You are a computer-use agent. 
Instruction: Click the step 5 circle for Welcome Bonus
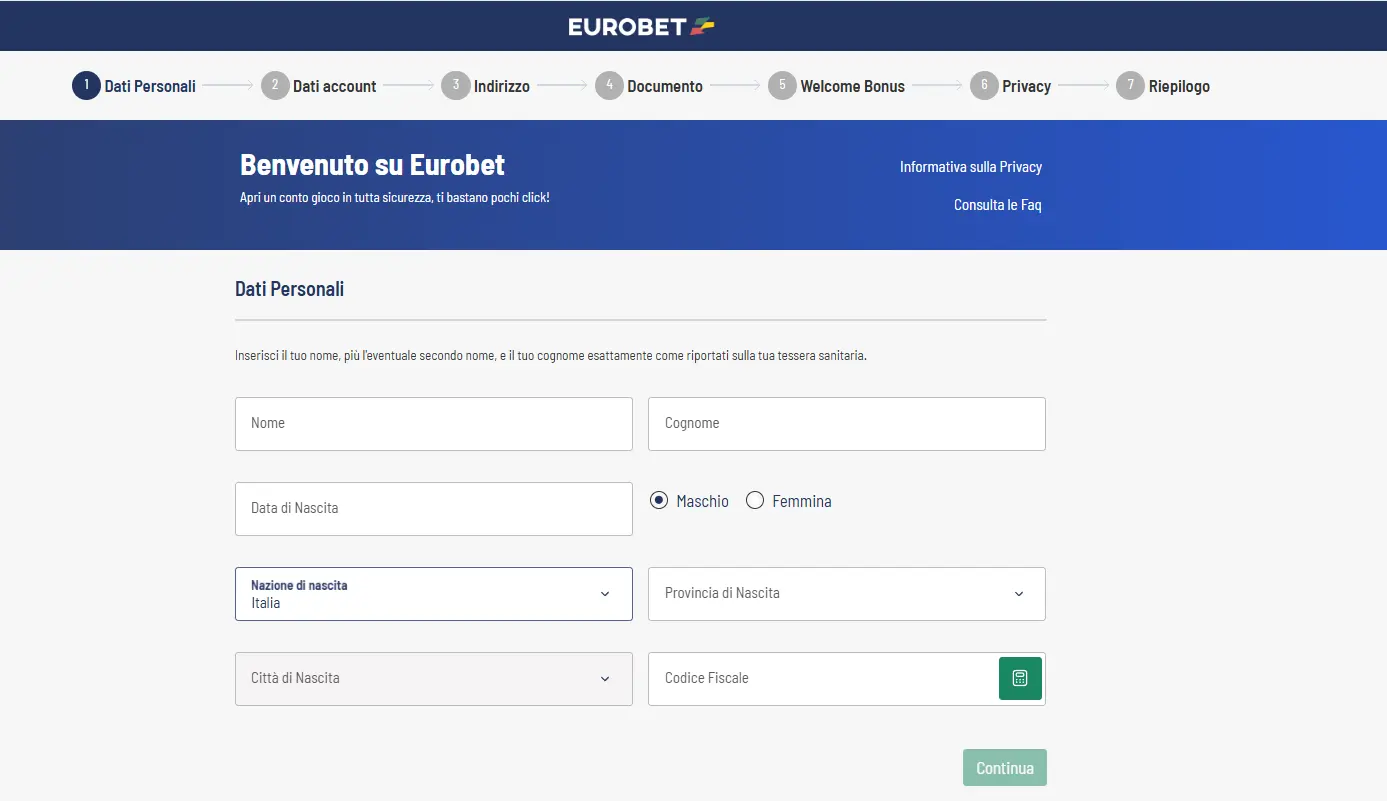tap(783, 85)
